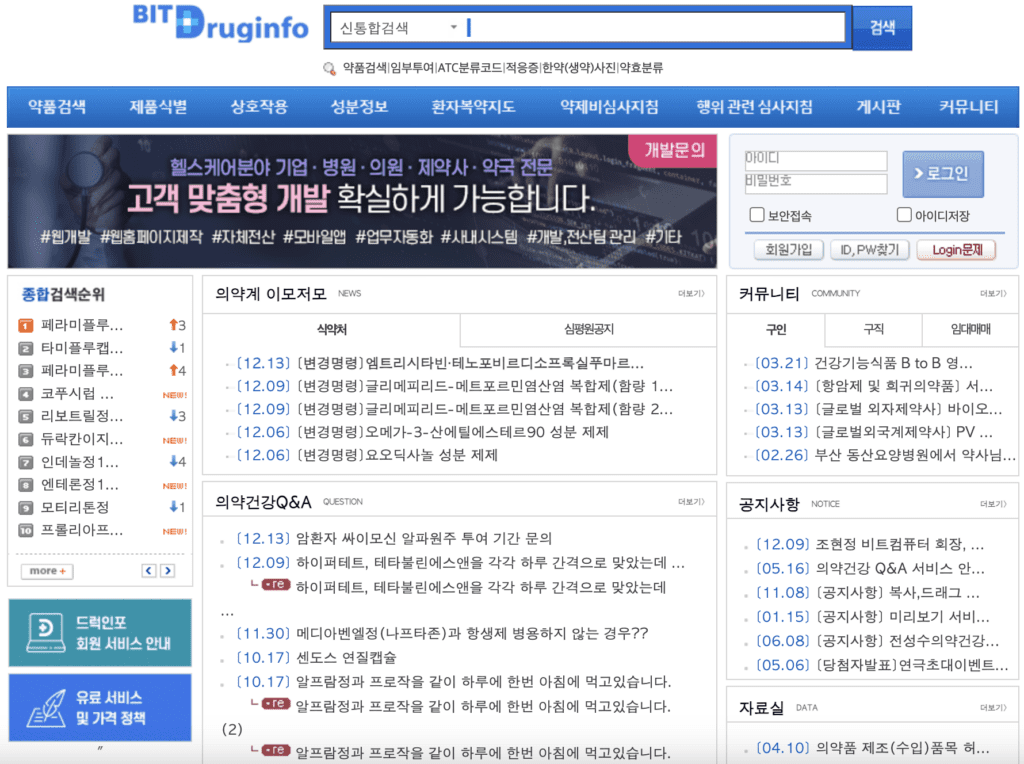Viewport: 1024px width, 764px height.
Task: Click the rank 1 badge icon for 페라미플루
Action: (x=25, y=325)
